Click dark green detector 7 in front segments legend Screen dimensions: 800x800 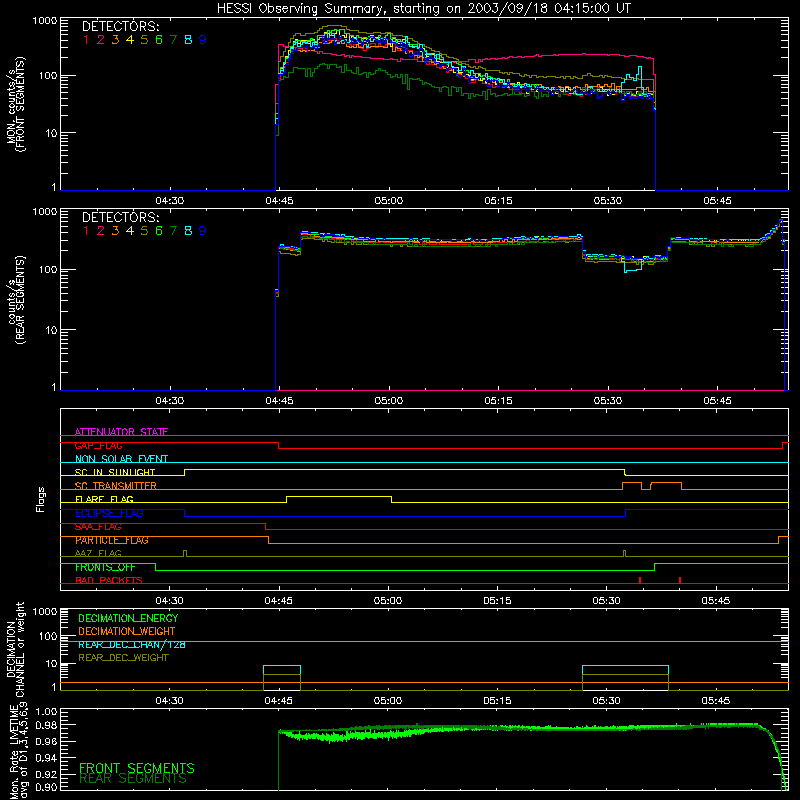pyautogui.click(x=173, y=40)
